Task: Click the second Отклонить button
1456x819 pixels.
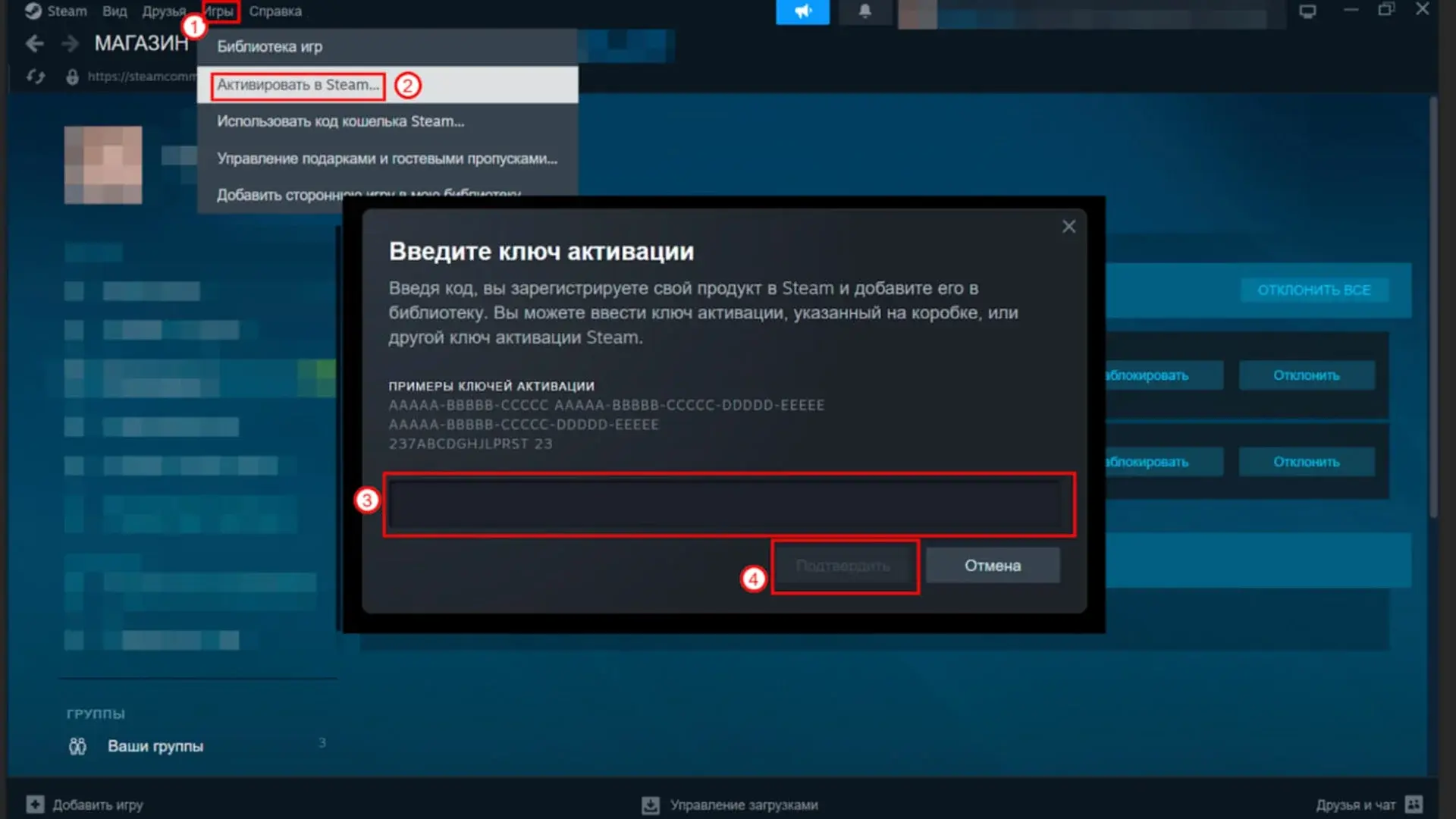Action: click(1307, 462)
